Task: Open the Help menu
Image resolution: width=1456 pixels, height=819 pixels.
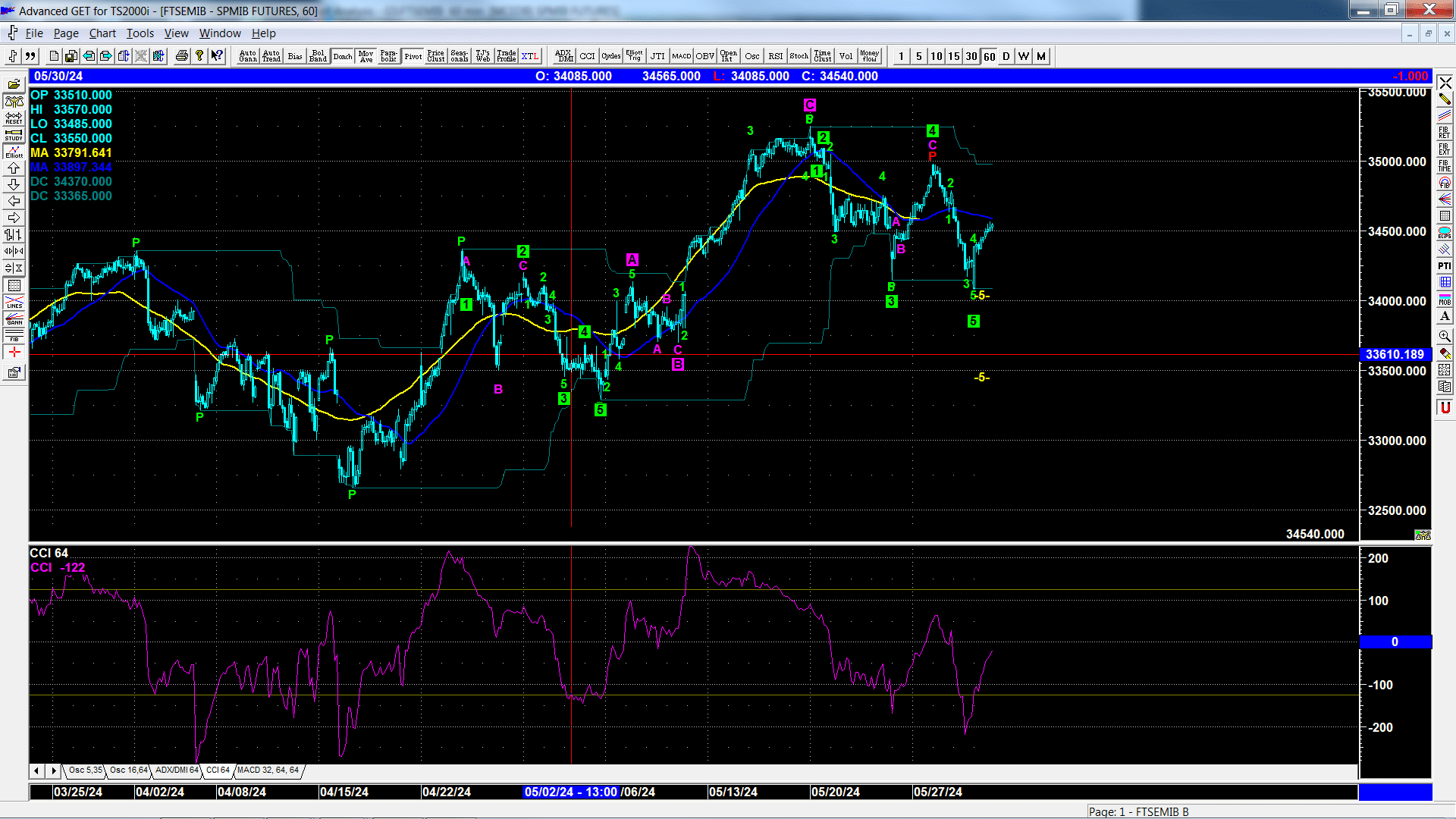Action: pyautogui.click(x=264, y=33)
